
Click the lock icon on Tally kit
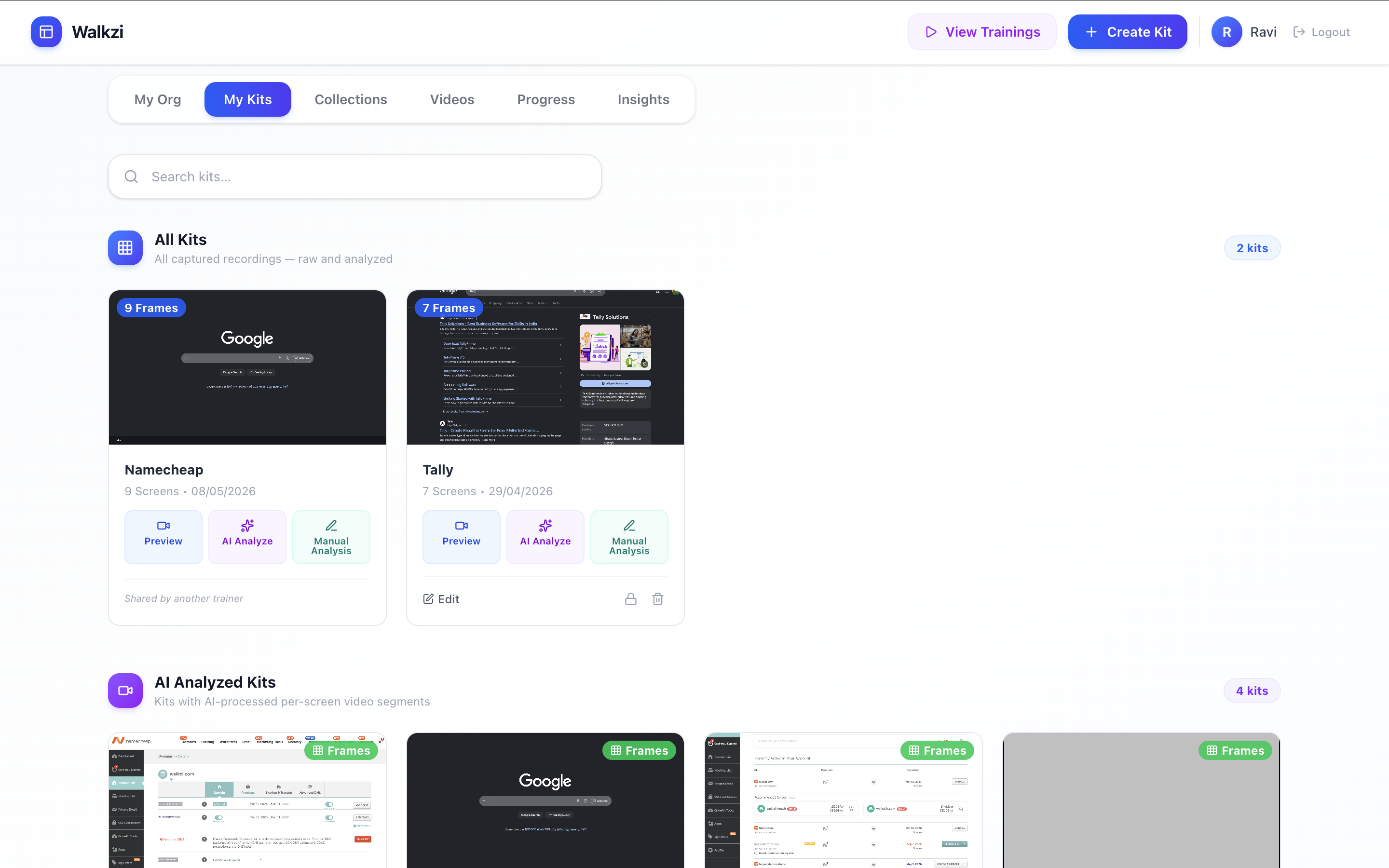click(x=631, y=599)
